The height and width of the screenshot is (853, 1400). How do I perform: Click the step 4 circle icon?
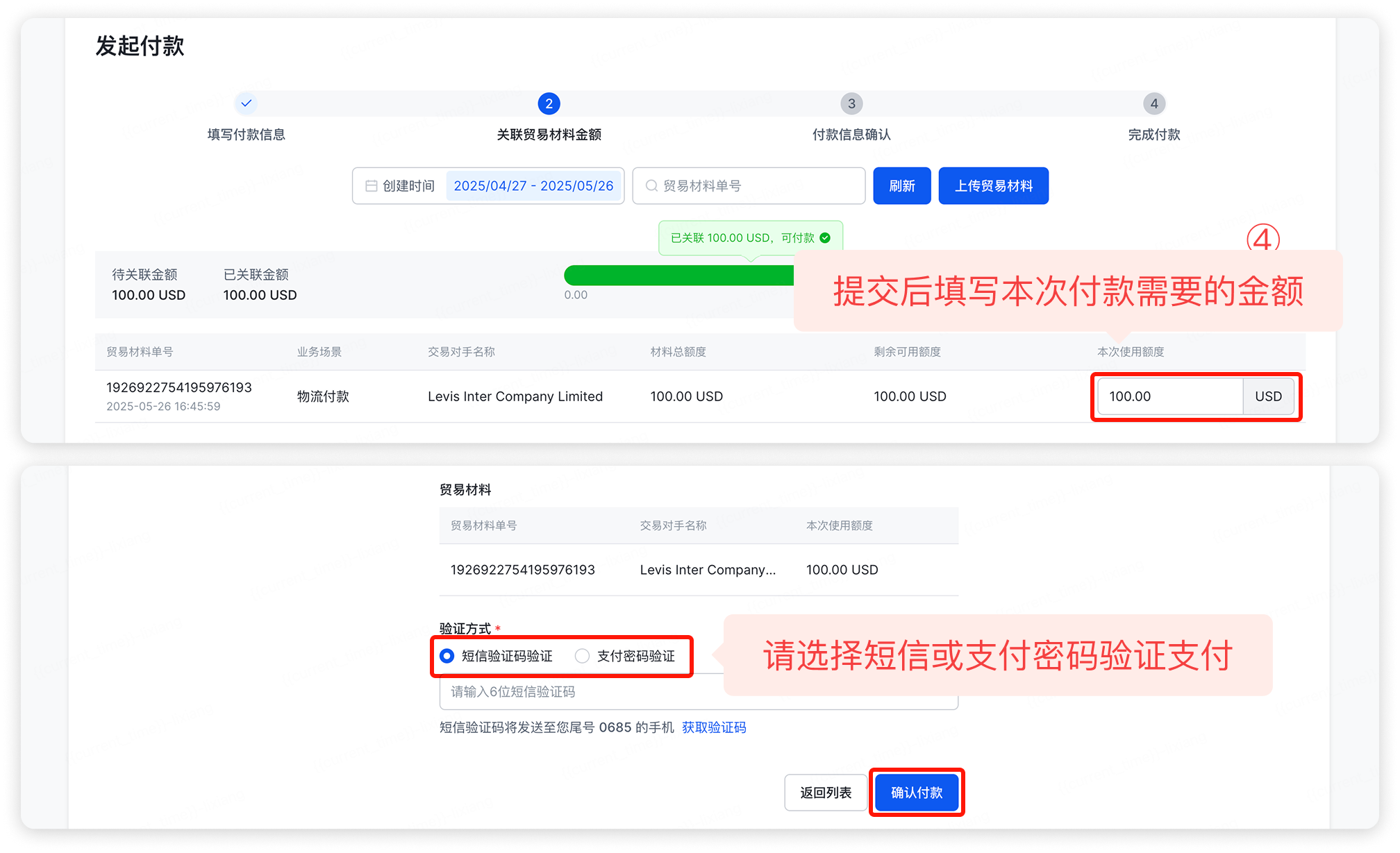(x=1154, y=103)
